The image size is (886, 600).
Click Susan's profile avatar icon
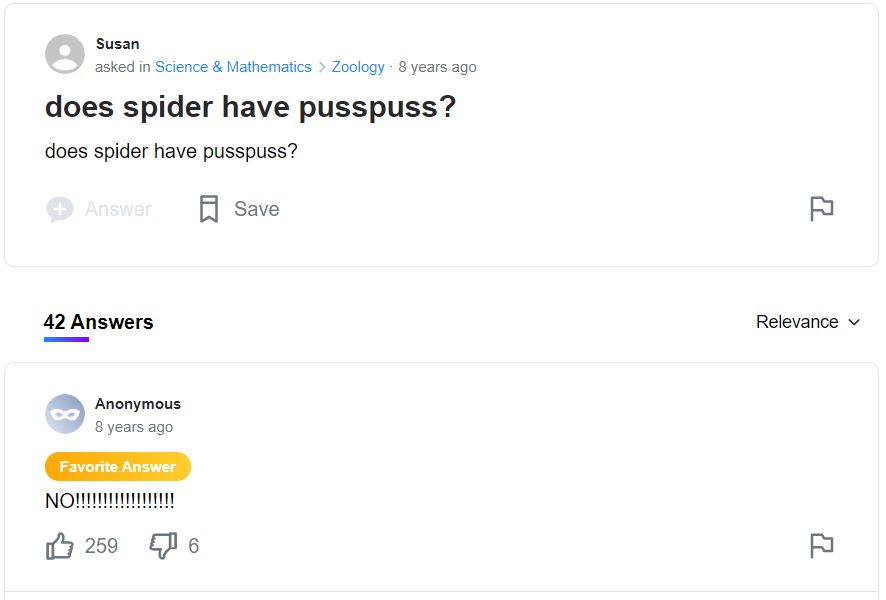coord(65,54)
